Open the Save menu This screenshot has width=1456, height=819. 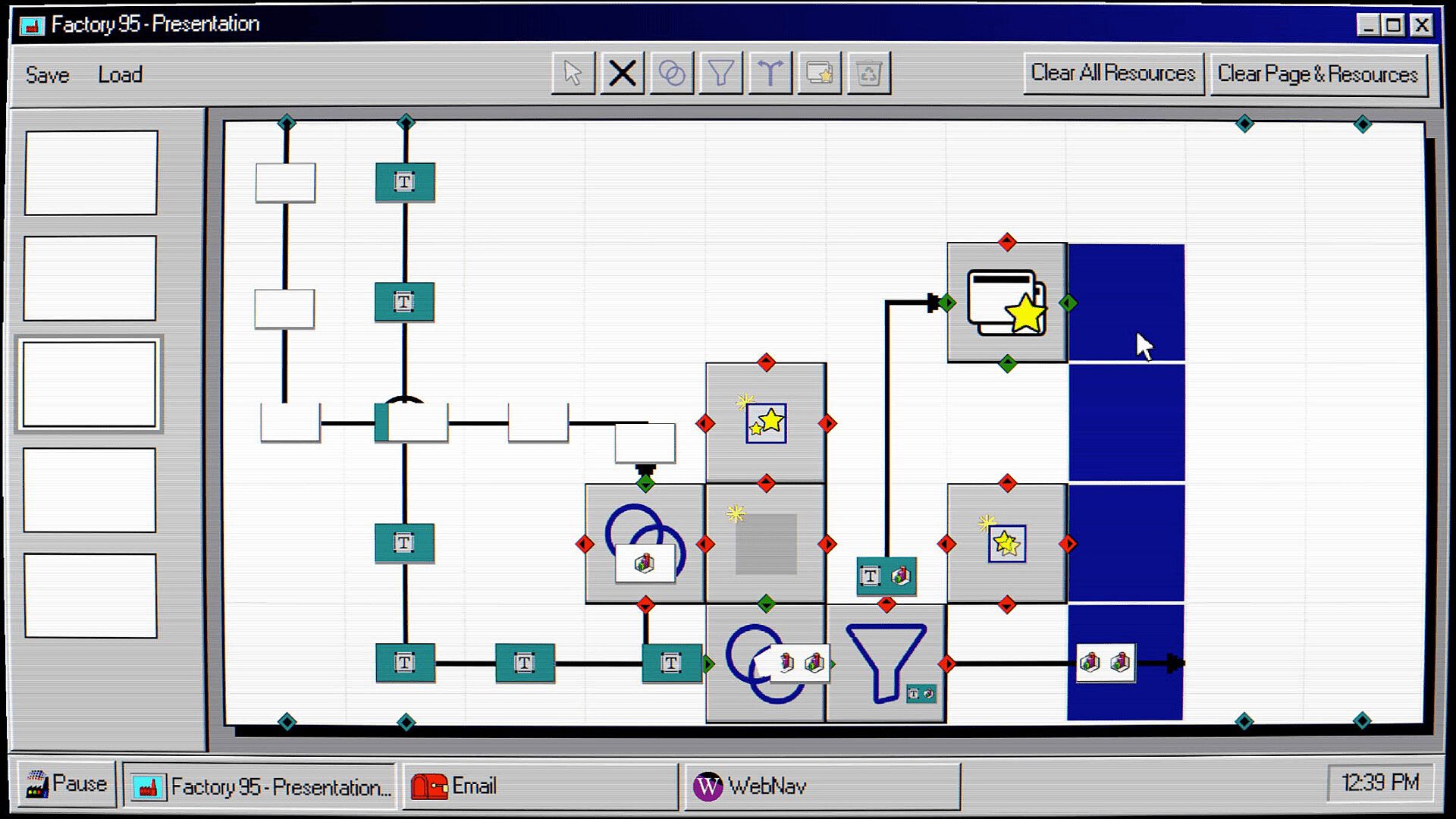[47, 75]
